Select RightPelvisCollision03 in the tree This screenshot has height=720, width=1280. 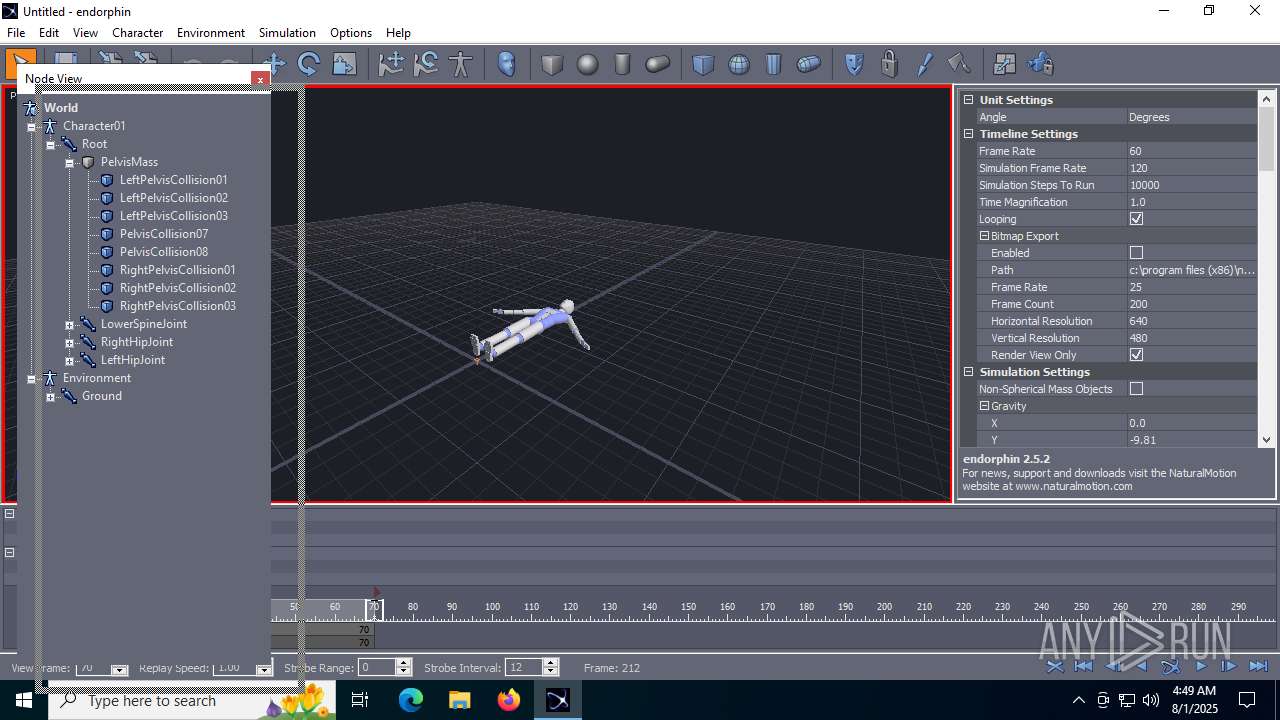pos(178,306)
